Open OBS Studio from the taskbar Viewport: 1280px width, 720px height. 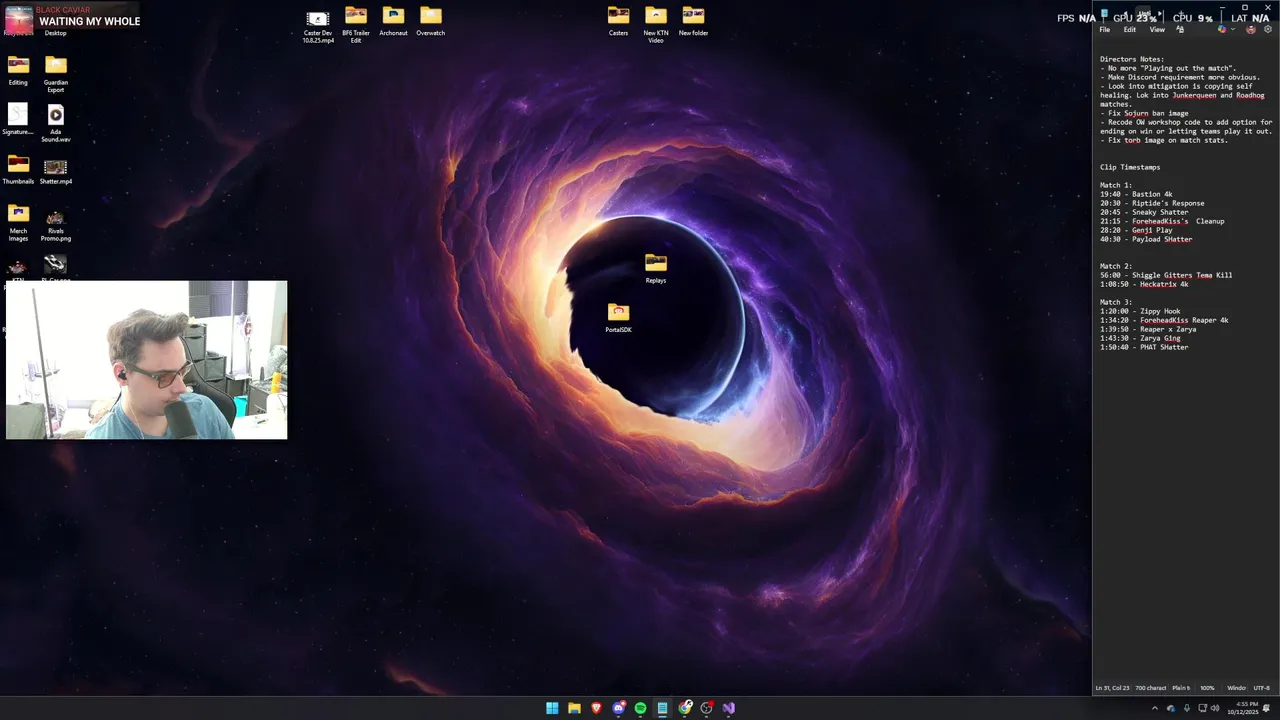(707, 708)
